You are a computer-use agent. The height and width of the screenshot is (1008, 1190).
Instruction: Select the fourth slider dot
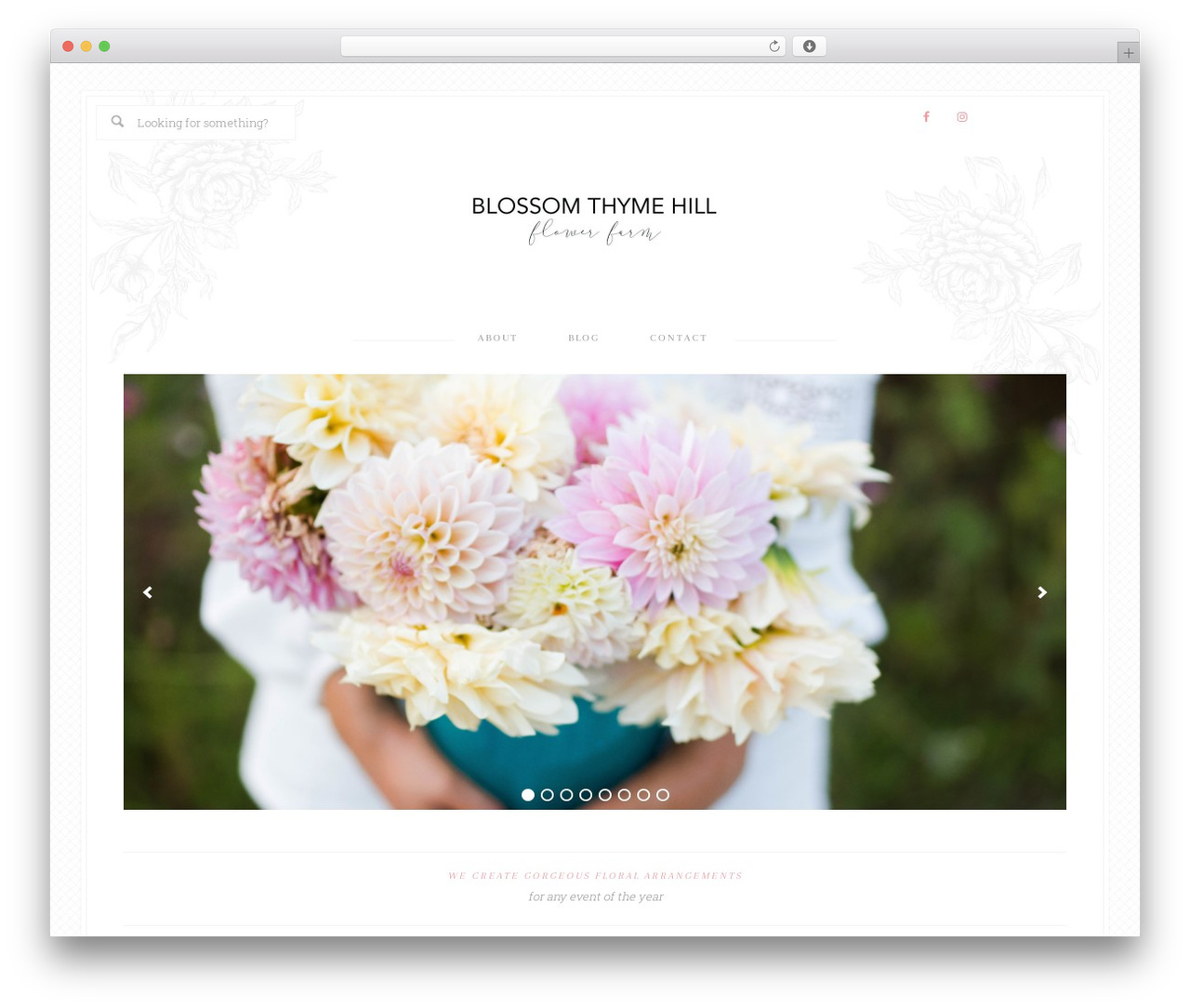coord(586,795)
